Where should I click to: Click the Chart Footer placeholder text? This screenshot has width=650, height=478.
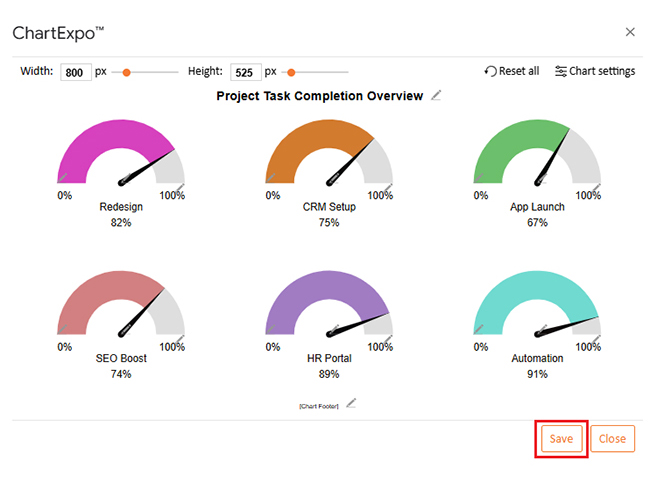tap(319, 405)
